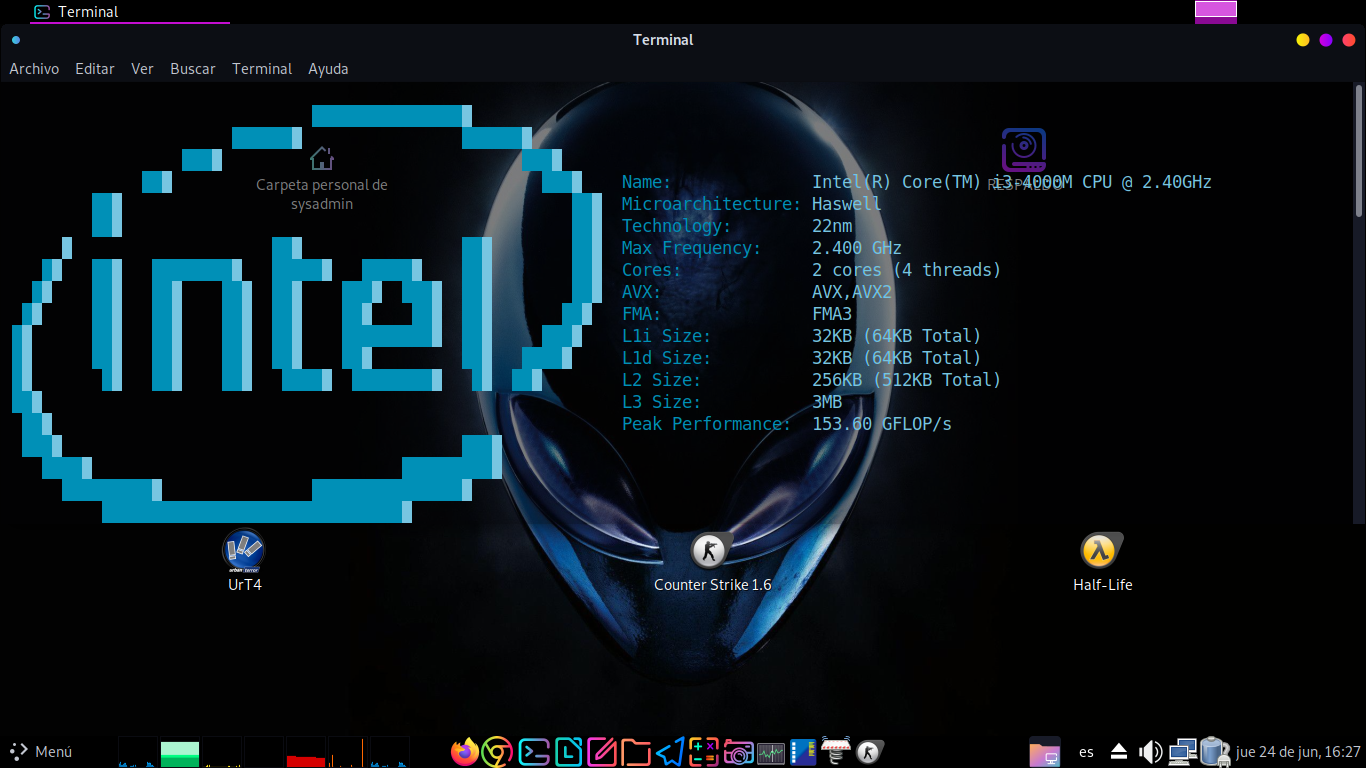1366x768 pixels.
Task: Open the network connections tray icon
Action: [x=1182, y=752]
